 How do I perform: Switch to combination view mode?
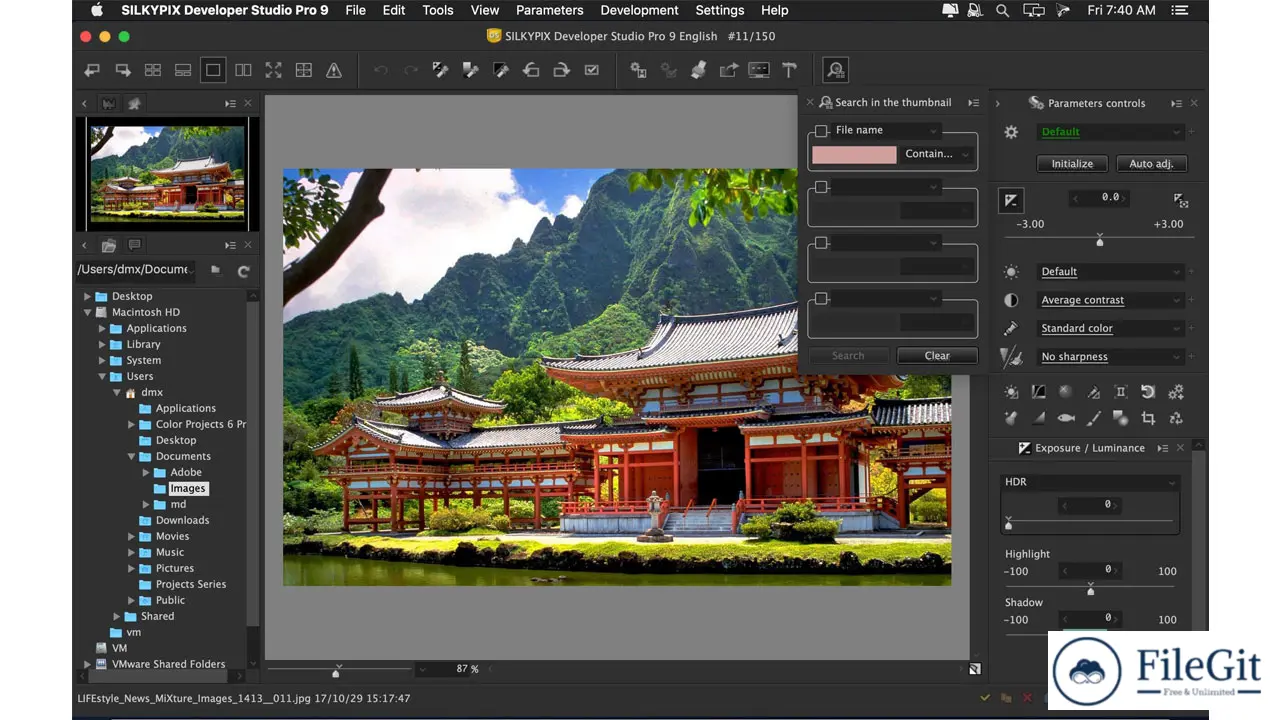[x=183, y=70]
